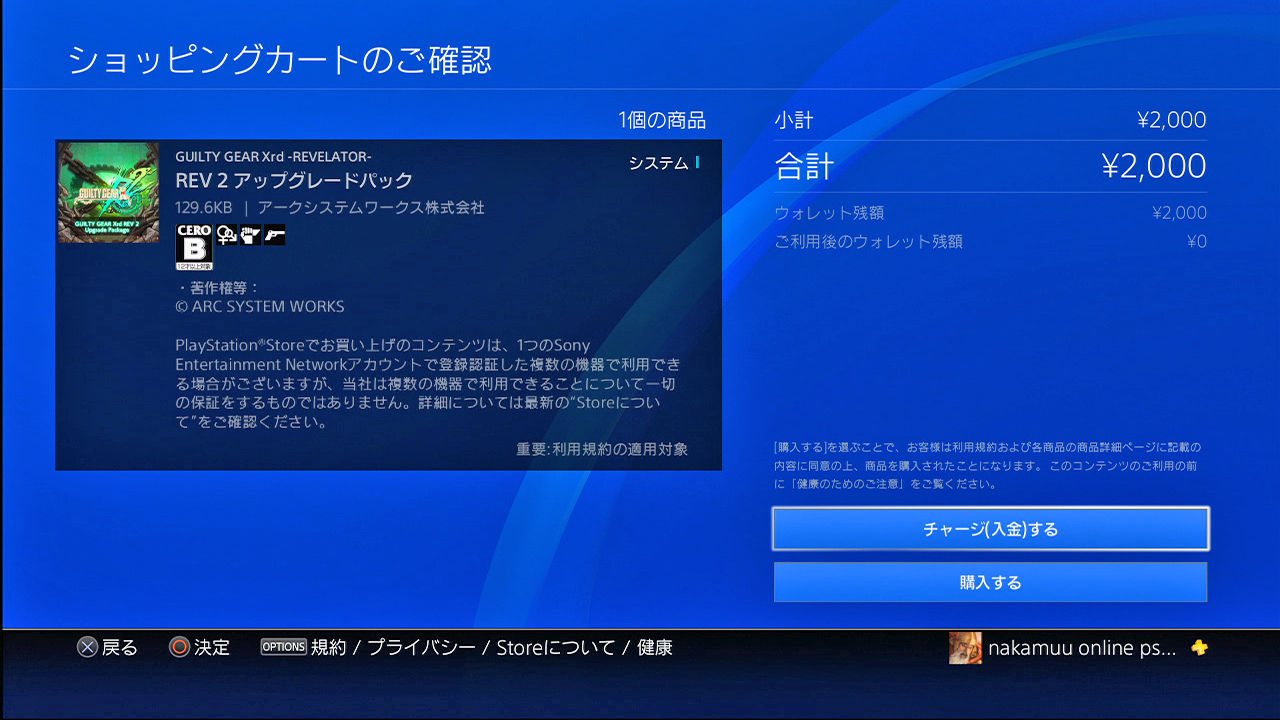Click 規約 / プライバシー / Storeについて / 健康 text
This screenshot has height=720, width=1280.
pos(492,647)
